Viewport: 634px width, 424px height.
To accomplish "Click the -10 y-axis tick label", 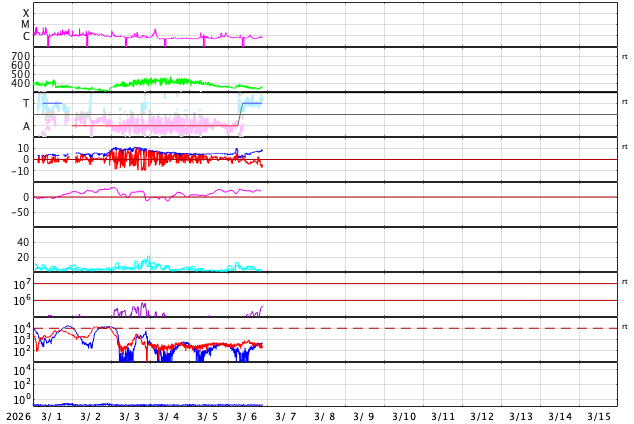I will click(x=20, y=171).
